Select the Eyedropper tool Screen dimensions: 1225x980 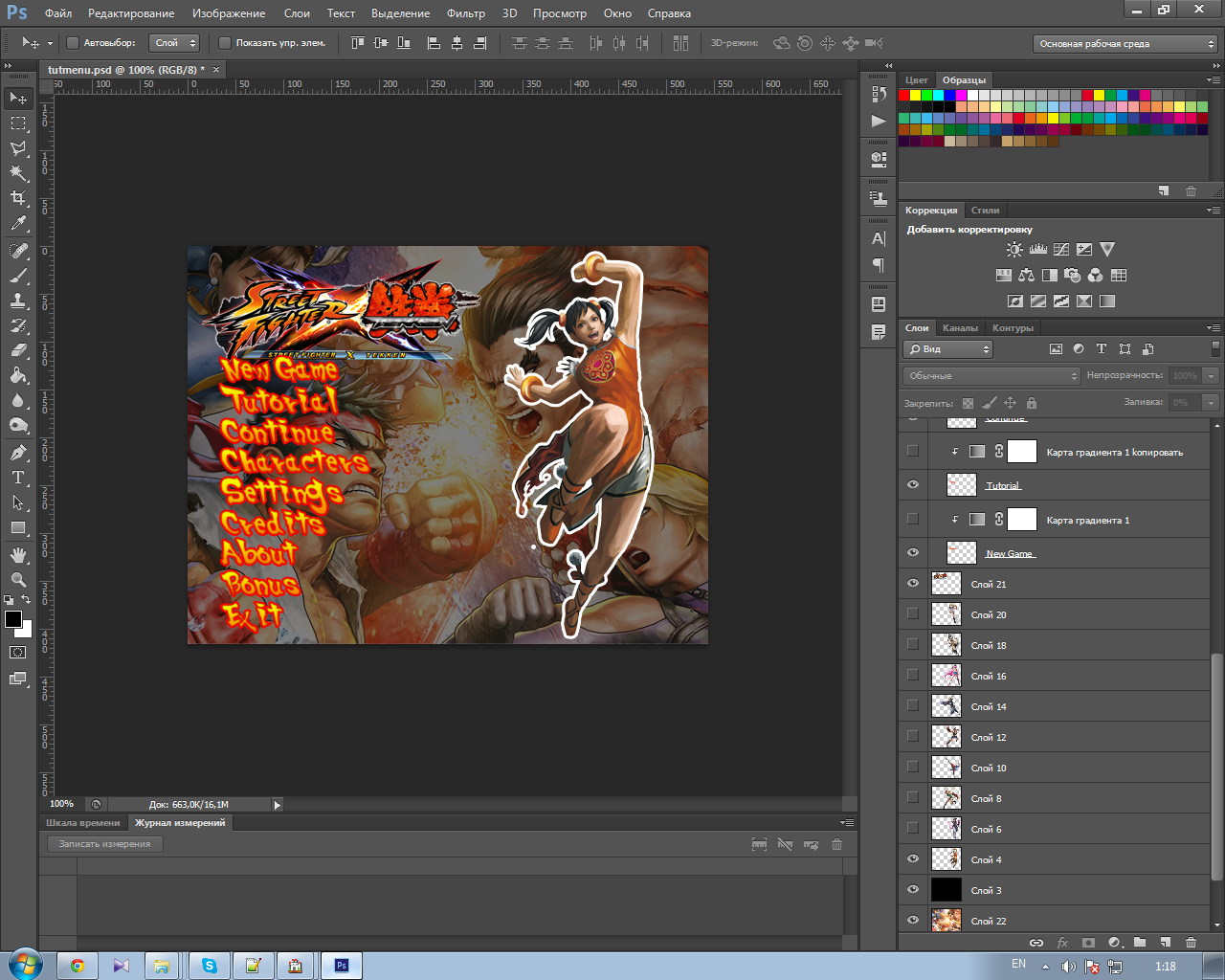[18, 223]
